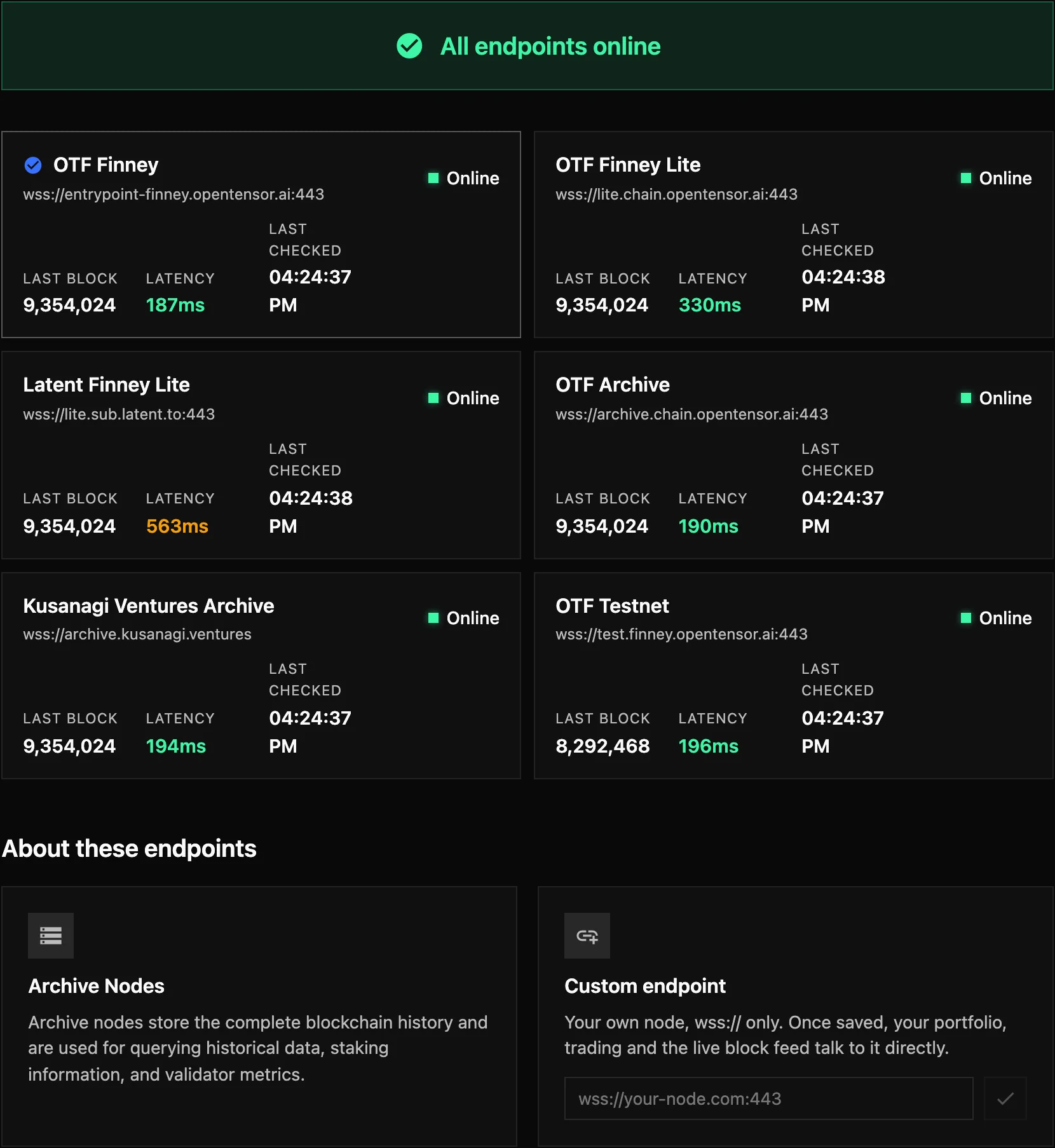Click the green checkmark icon in the status banner

(409, 46)
